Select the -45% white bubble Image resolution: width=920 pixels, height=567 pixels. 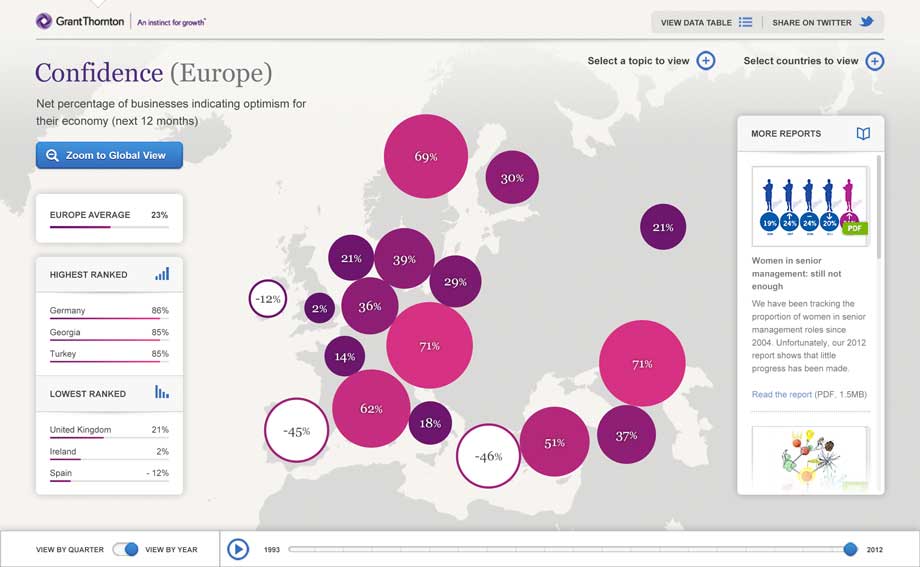296,431
